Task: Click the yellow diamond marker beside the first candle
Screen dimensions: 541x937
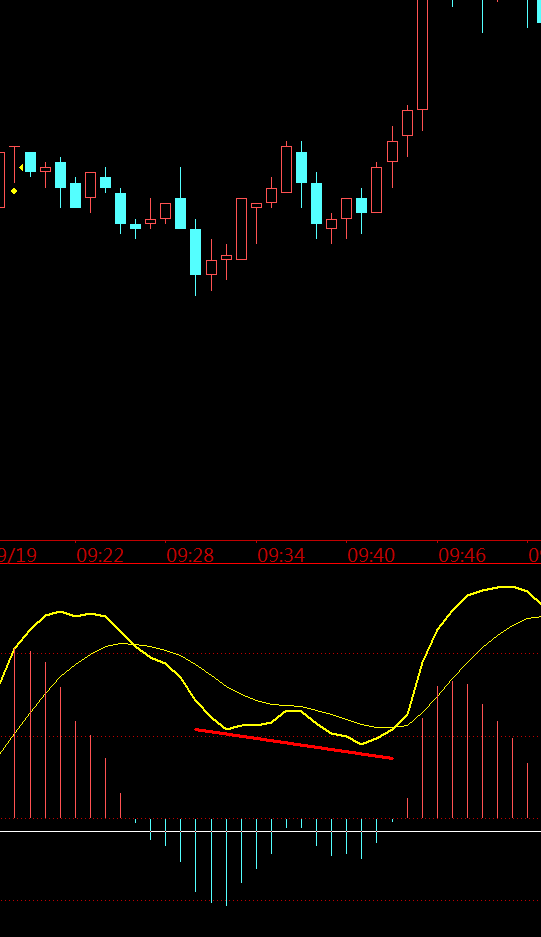Action: coord(14,191)
